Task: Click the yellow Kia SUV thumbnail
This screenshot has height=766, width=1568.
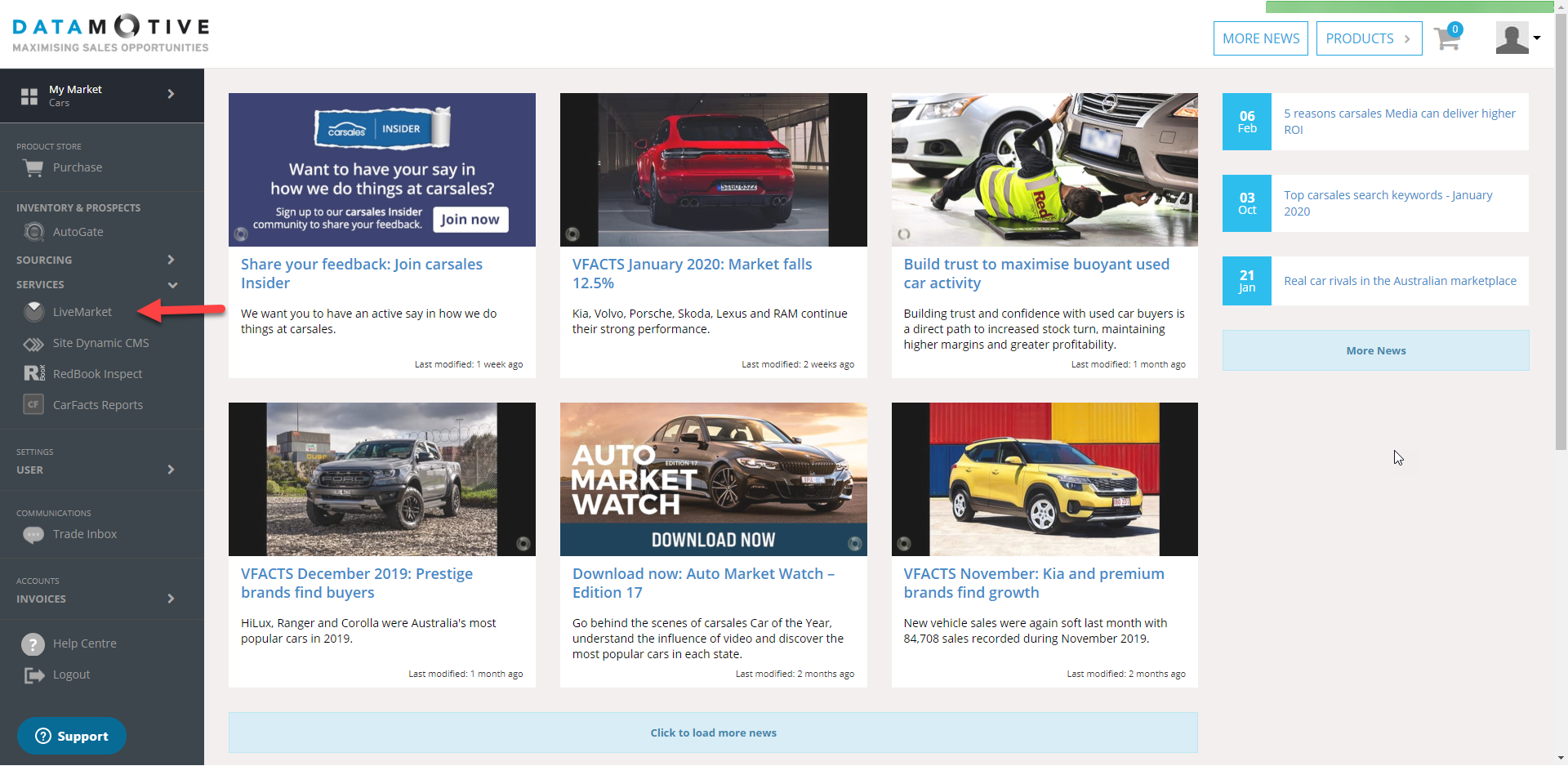Action: coord(1045,479)
